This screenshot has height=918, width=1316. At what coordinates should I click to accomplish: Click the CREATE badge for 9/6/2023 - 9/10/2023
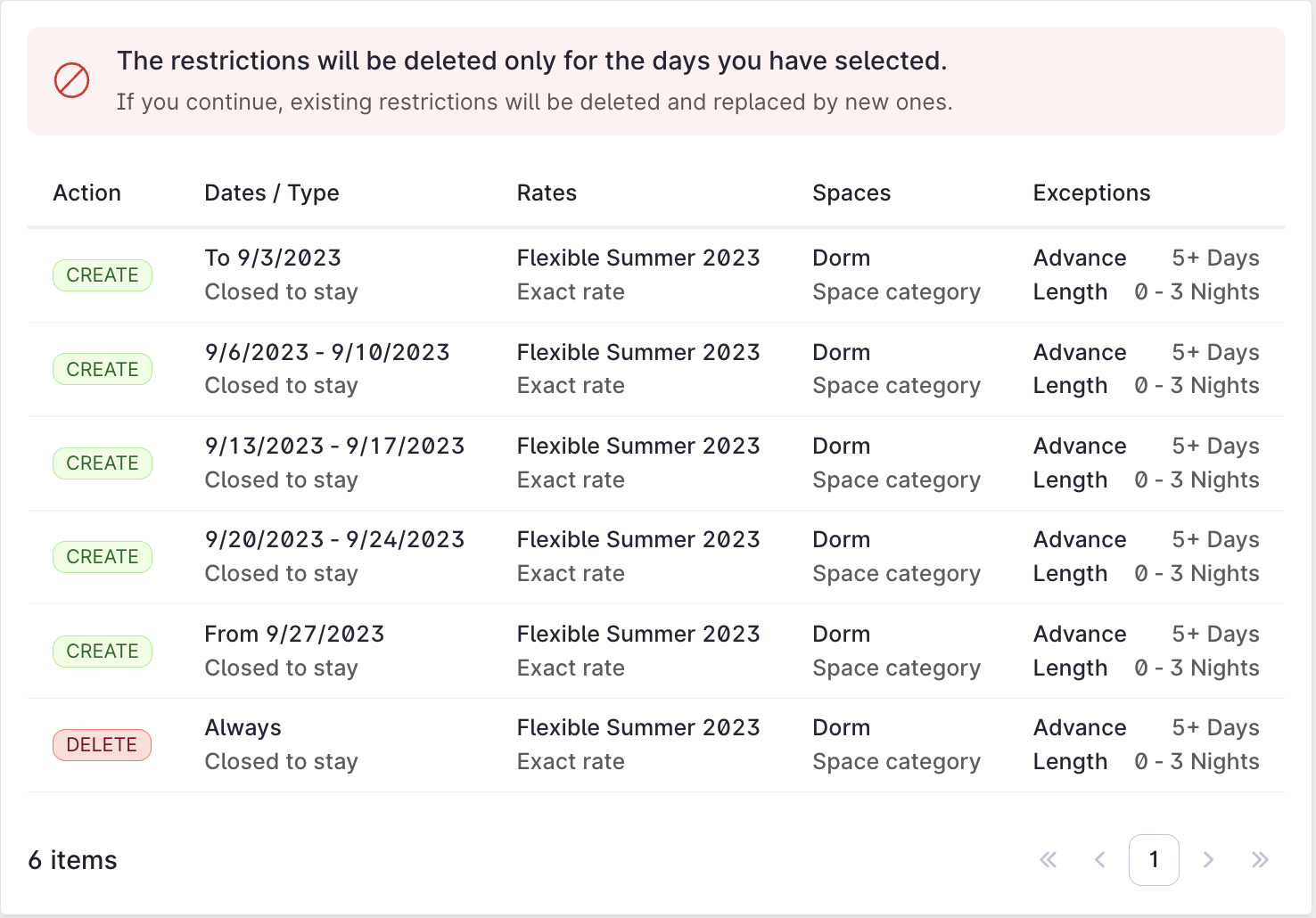(102, 369)
